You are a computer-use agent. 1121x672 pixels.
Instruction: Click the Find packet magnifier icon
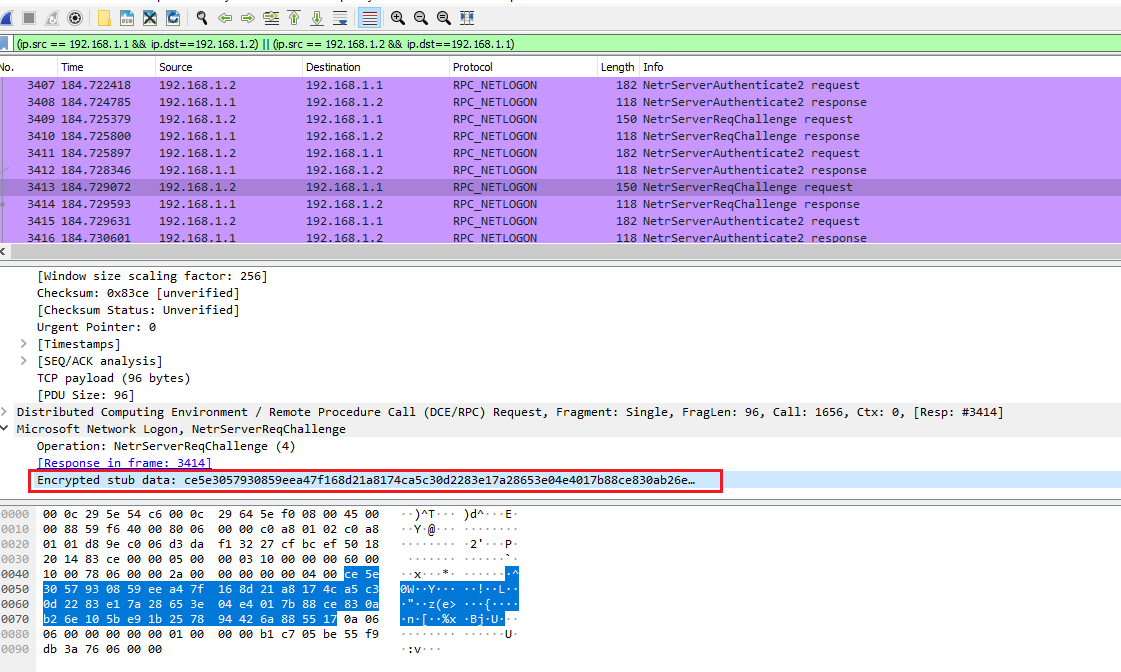tap(202, 18)
